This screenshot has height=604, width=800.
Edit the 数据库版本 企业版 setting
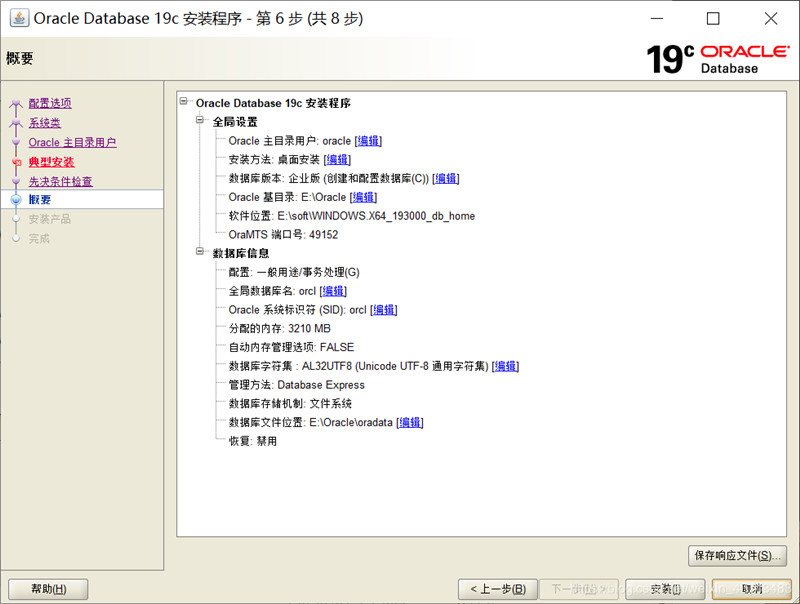[x=446, y=179]
